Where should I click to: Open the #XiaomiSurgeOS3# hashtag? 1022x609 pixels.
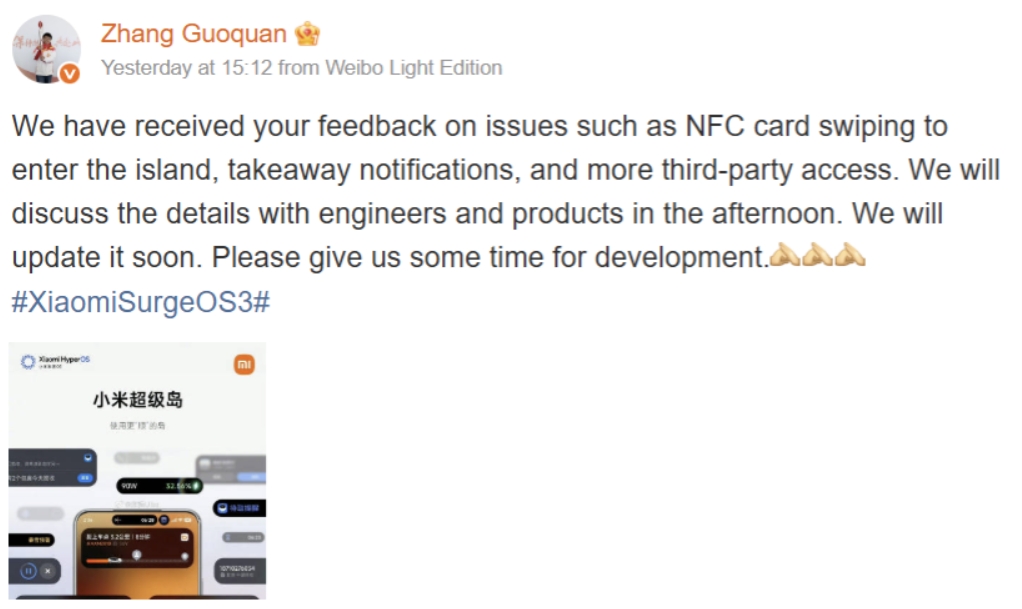click(141, 302)
